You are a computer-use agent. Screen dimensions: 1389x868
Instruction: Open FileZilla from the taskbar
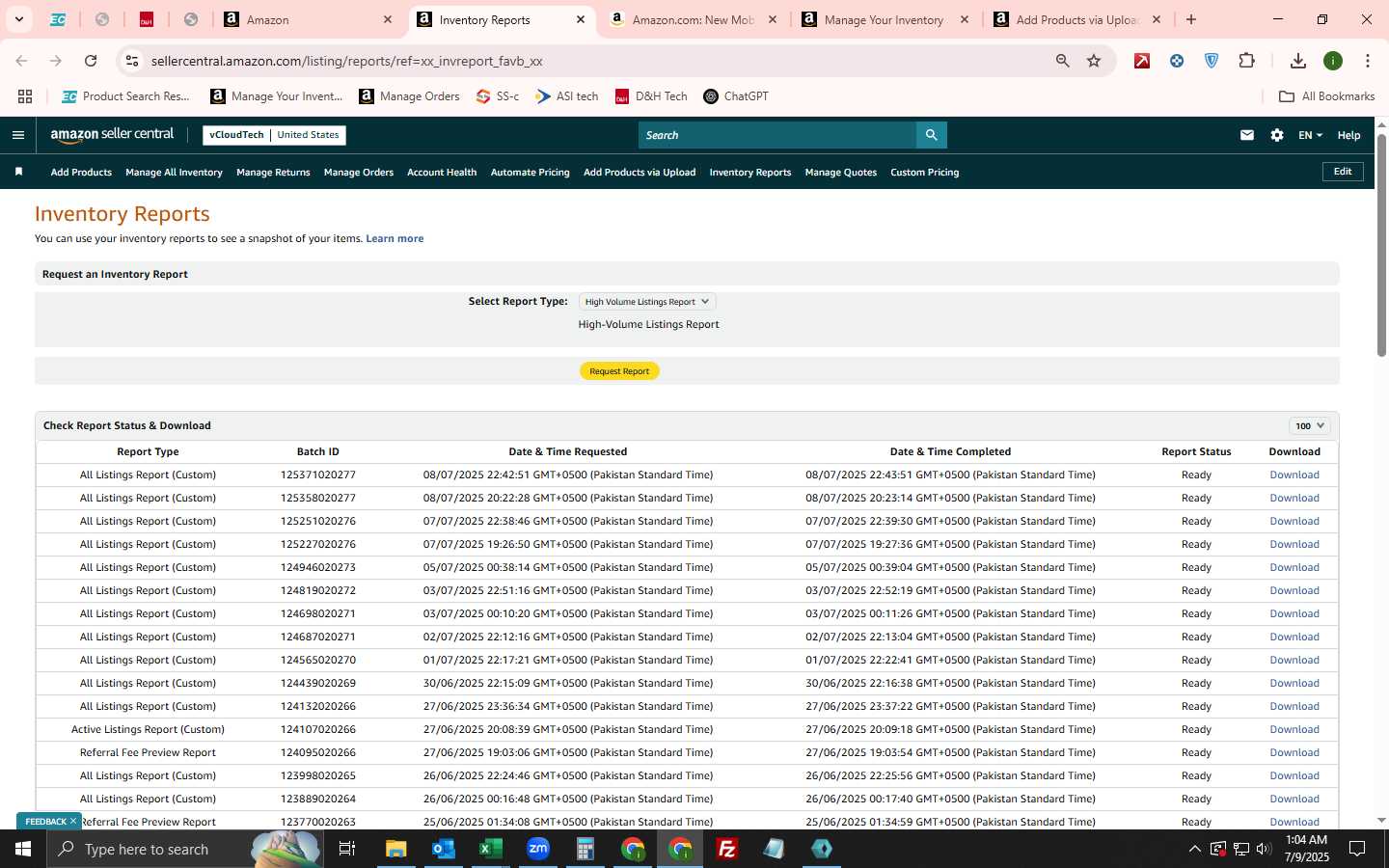point(727,849)
